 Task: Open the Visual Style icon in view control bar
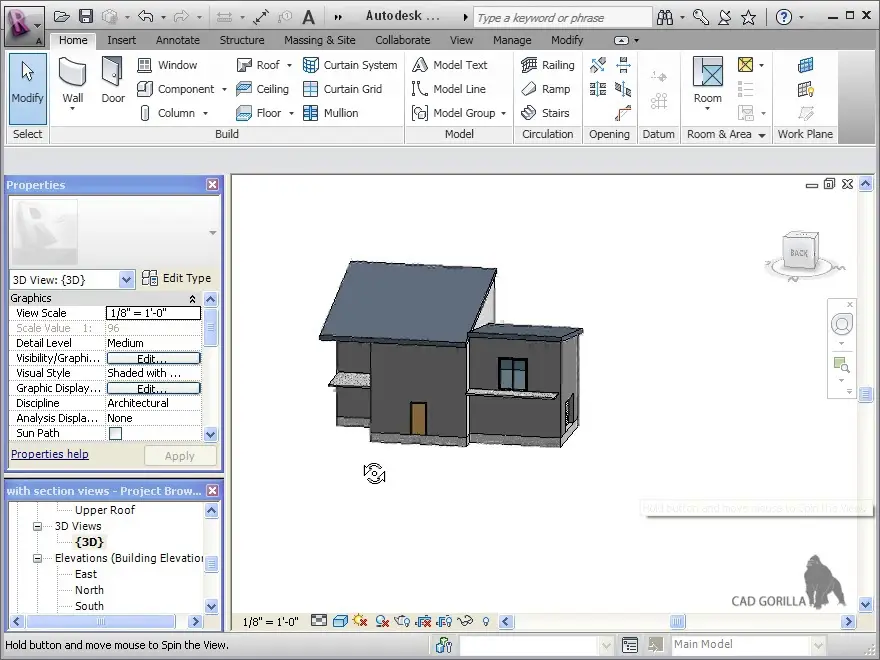click(x=340, y=621)
